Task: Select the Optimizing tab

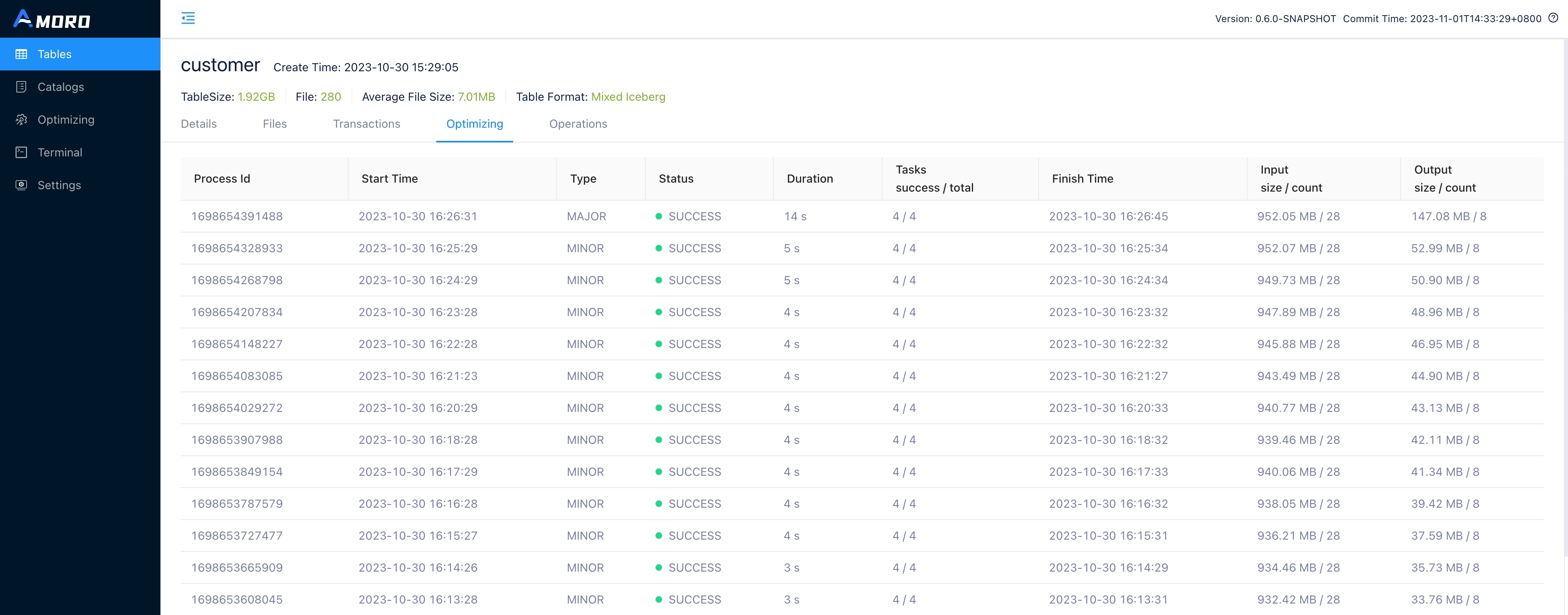Action: 474,124
